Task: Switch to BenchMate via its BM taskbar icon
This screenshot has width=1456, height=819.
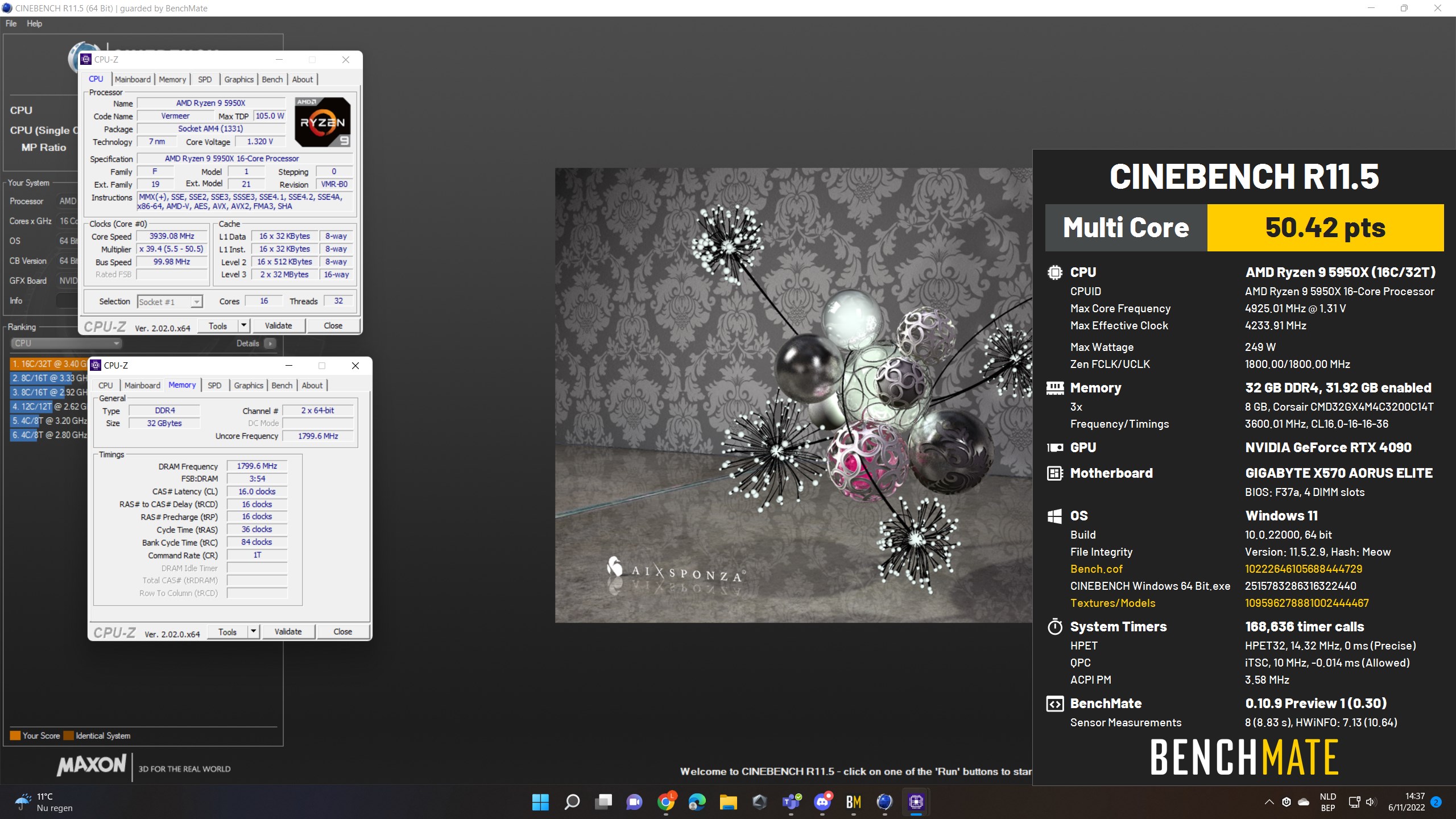Action: point(853,802)
